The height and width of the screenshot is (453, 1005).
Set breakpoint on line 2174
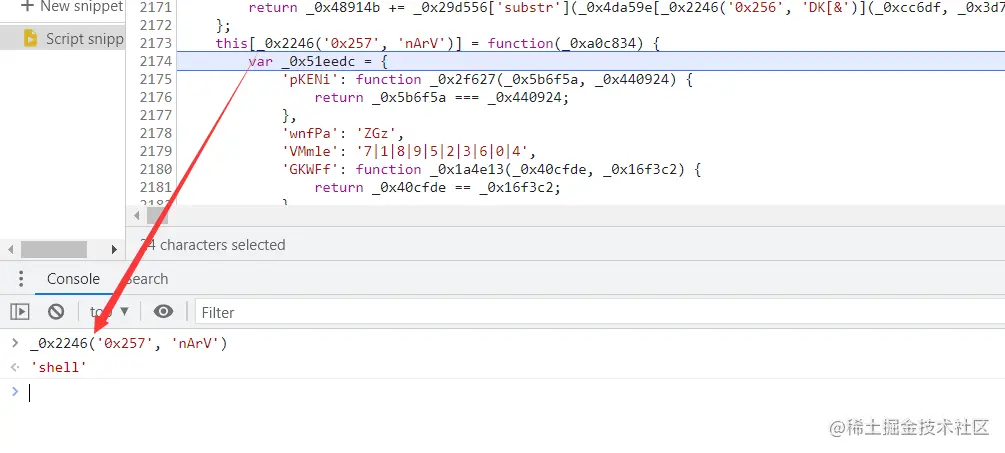tap(155, 62)
